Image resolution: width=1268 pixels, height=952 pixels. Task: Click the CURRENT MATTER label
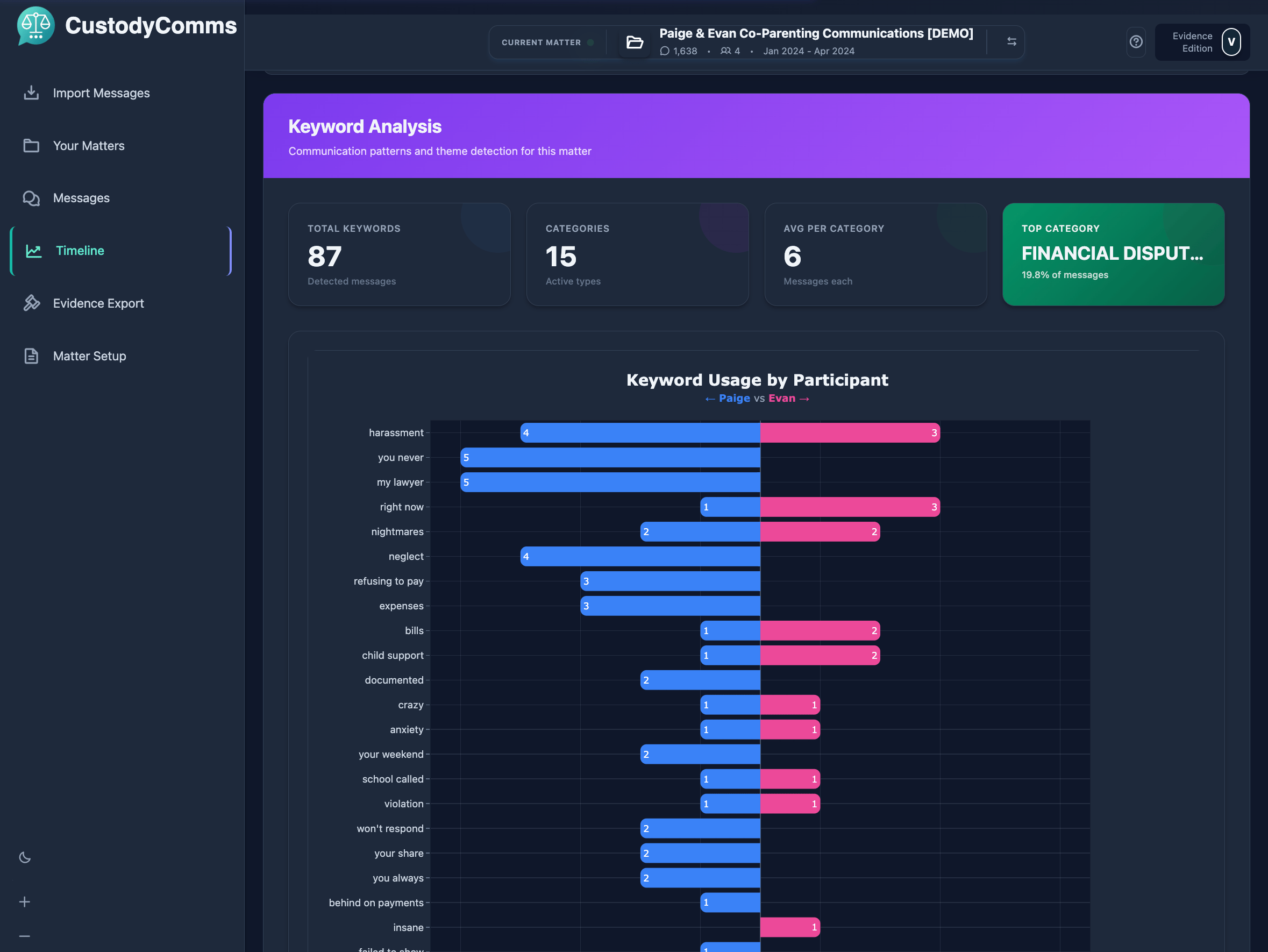click(x=541, y=42)
